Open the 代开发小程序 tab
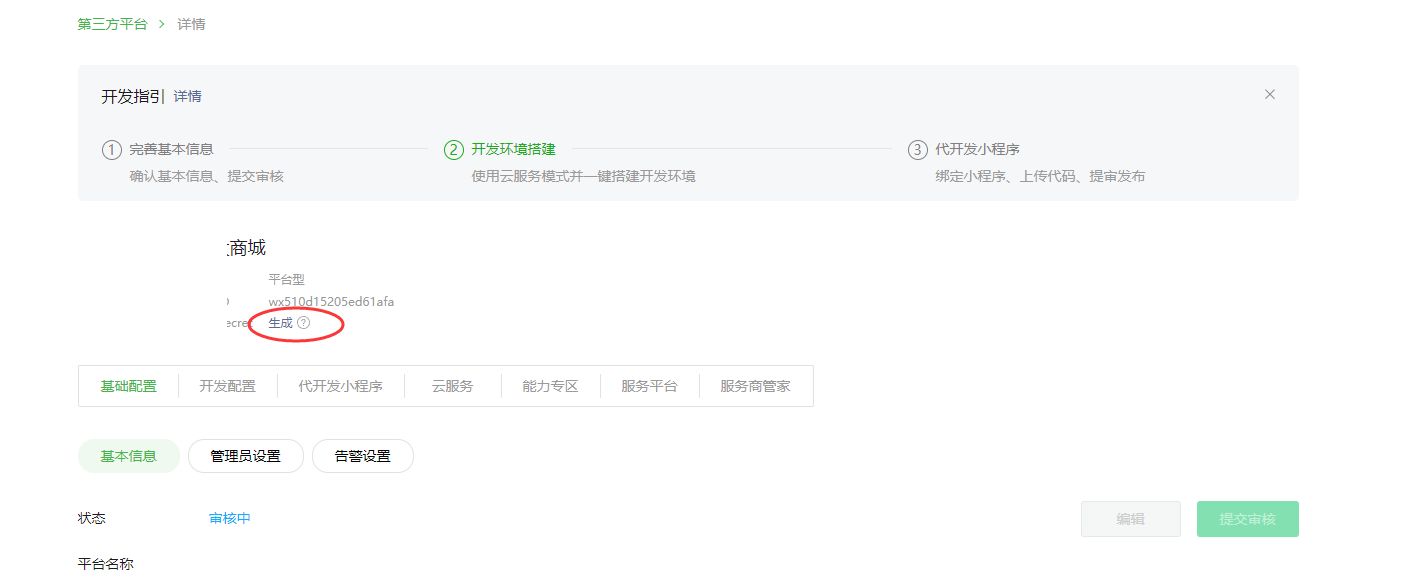 [x=340, y=386]
